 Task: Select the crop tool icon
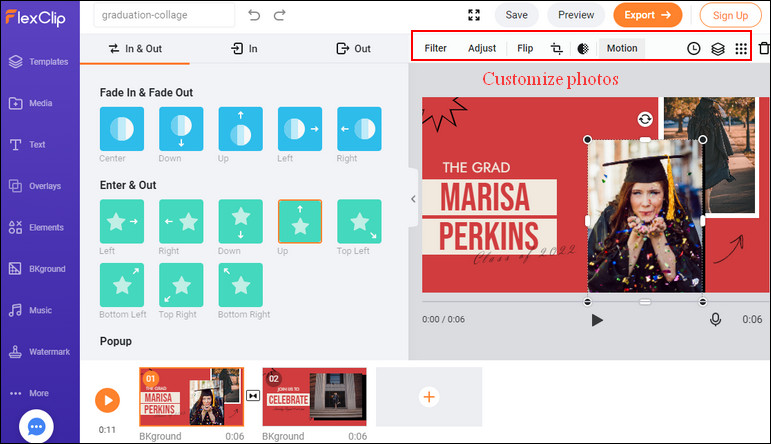pos(556,48)
